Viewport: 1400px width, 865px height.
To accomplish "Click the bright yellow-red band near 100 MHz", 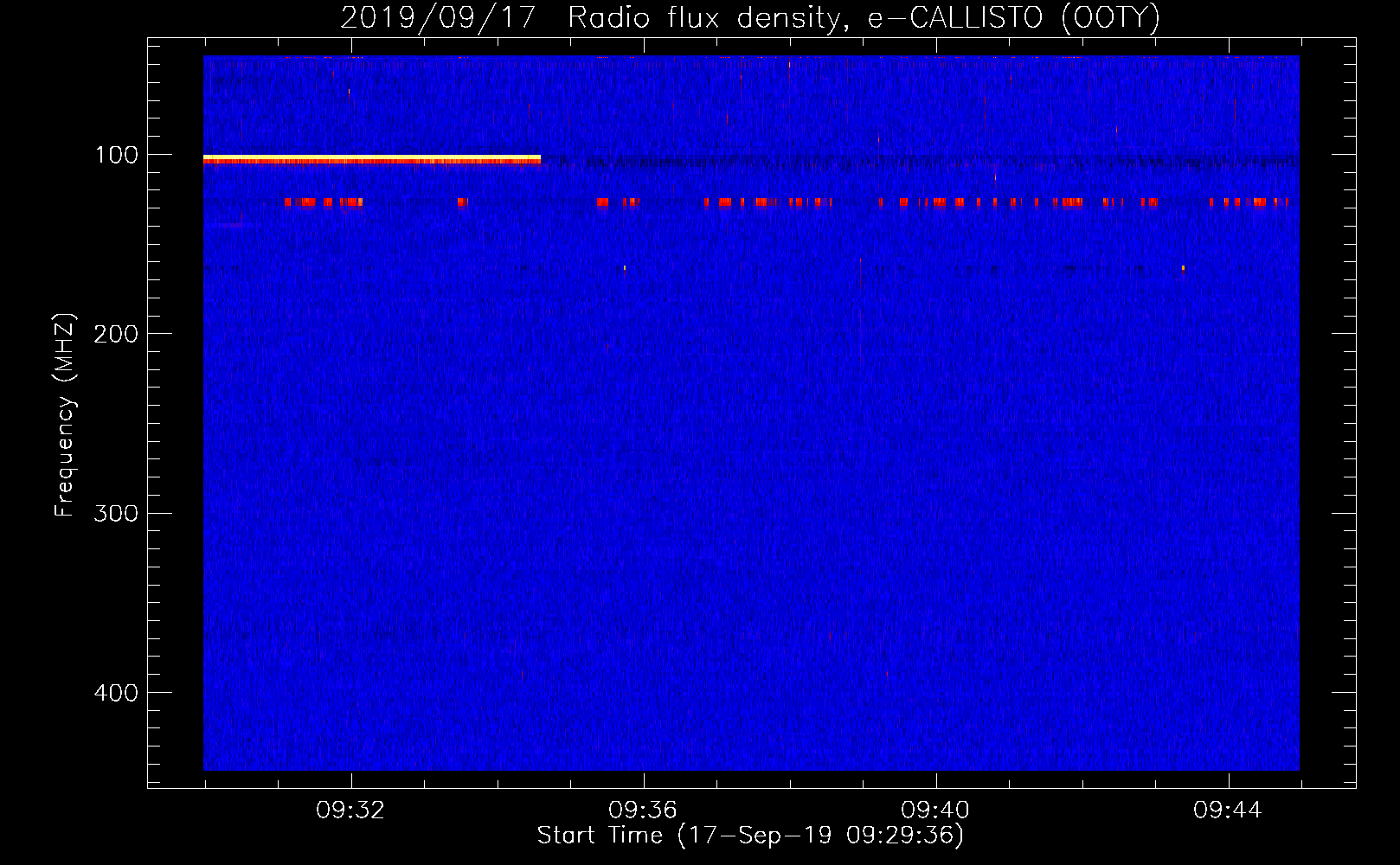I will pos(372,159).
